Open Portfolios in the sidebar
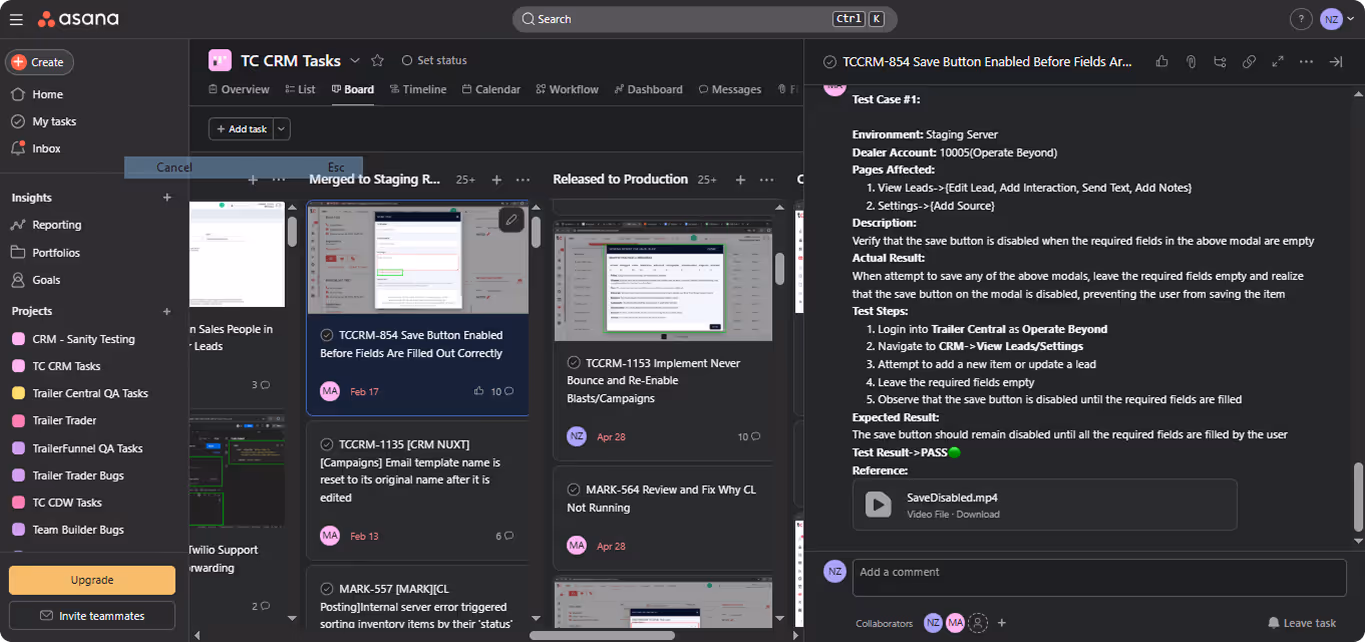The image size is (1365, 642). (56, 253)
